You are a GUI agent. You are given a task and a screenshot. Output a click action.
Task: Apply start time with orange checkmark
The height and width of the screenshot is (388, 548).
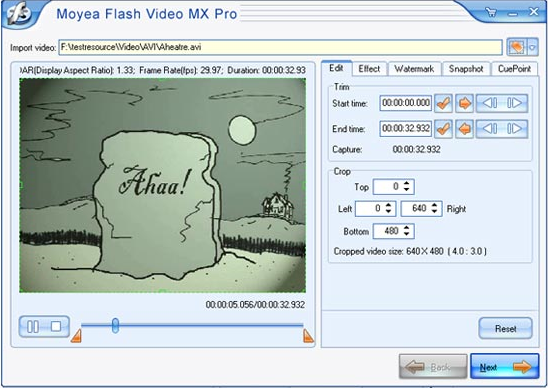[x=444, y=103]
